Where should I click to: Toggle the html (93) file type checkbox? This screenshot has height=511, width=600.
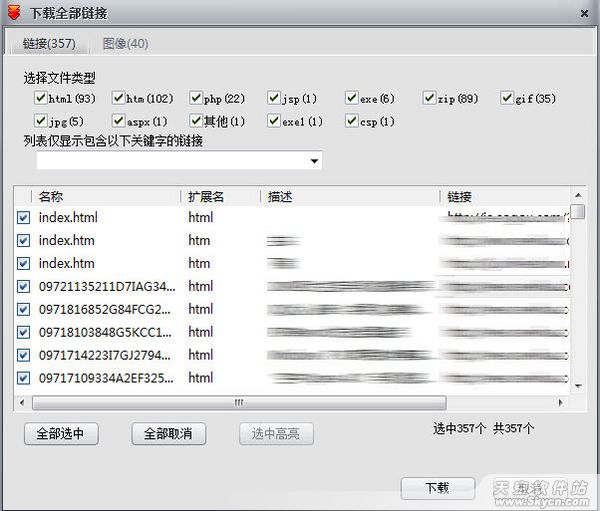pos(40,98)
